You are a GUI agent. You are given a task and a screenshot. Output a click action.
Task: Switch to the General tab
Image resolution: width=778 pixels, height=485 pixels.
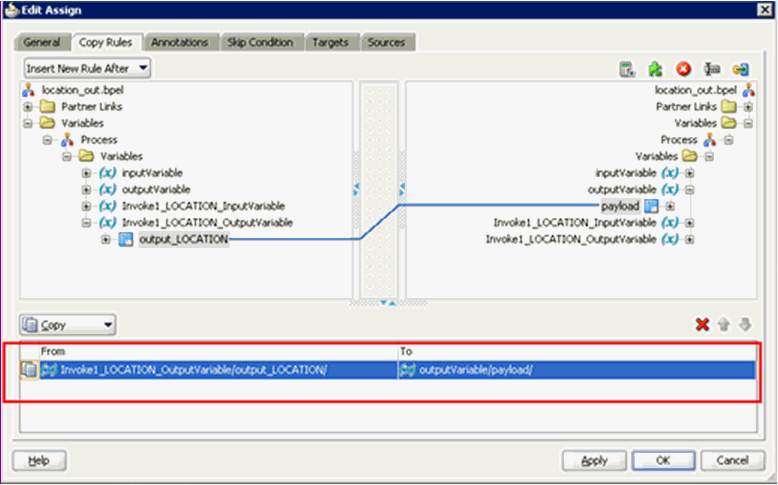point(42,43)
